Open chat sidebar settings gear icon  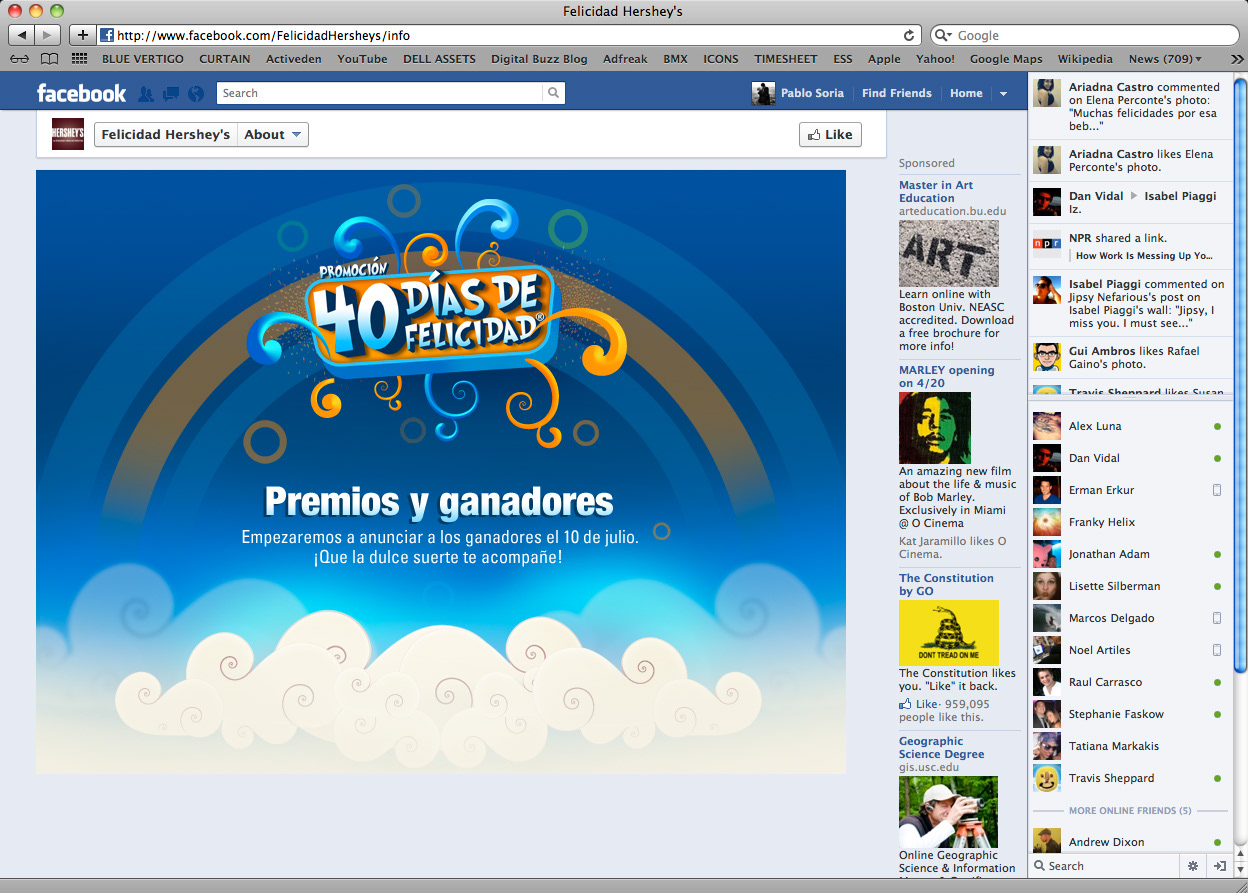pos(1193,866)
